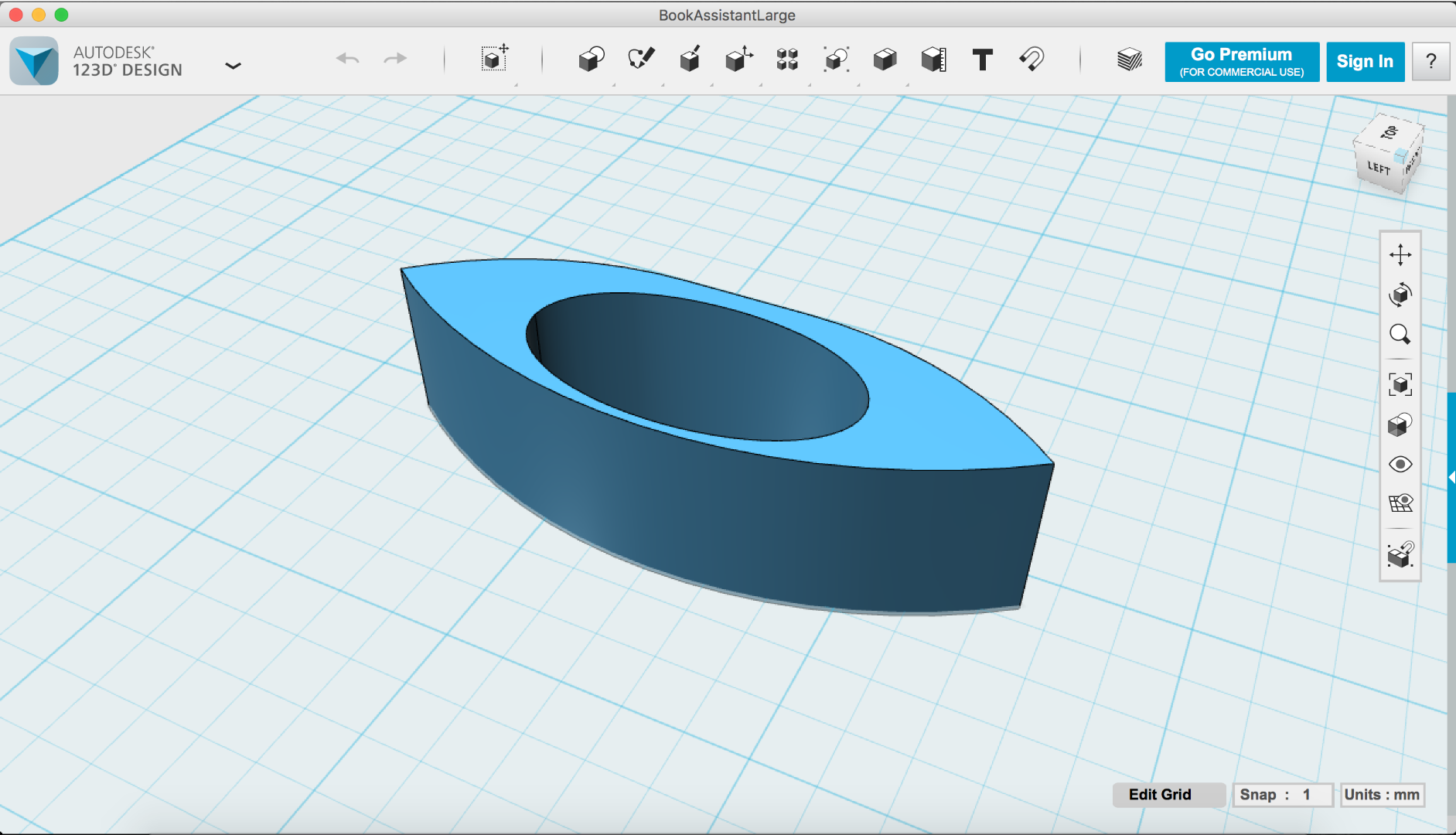
Task: Toggle grid visibility icon
Action: click(1400, 503)
